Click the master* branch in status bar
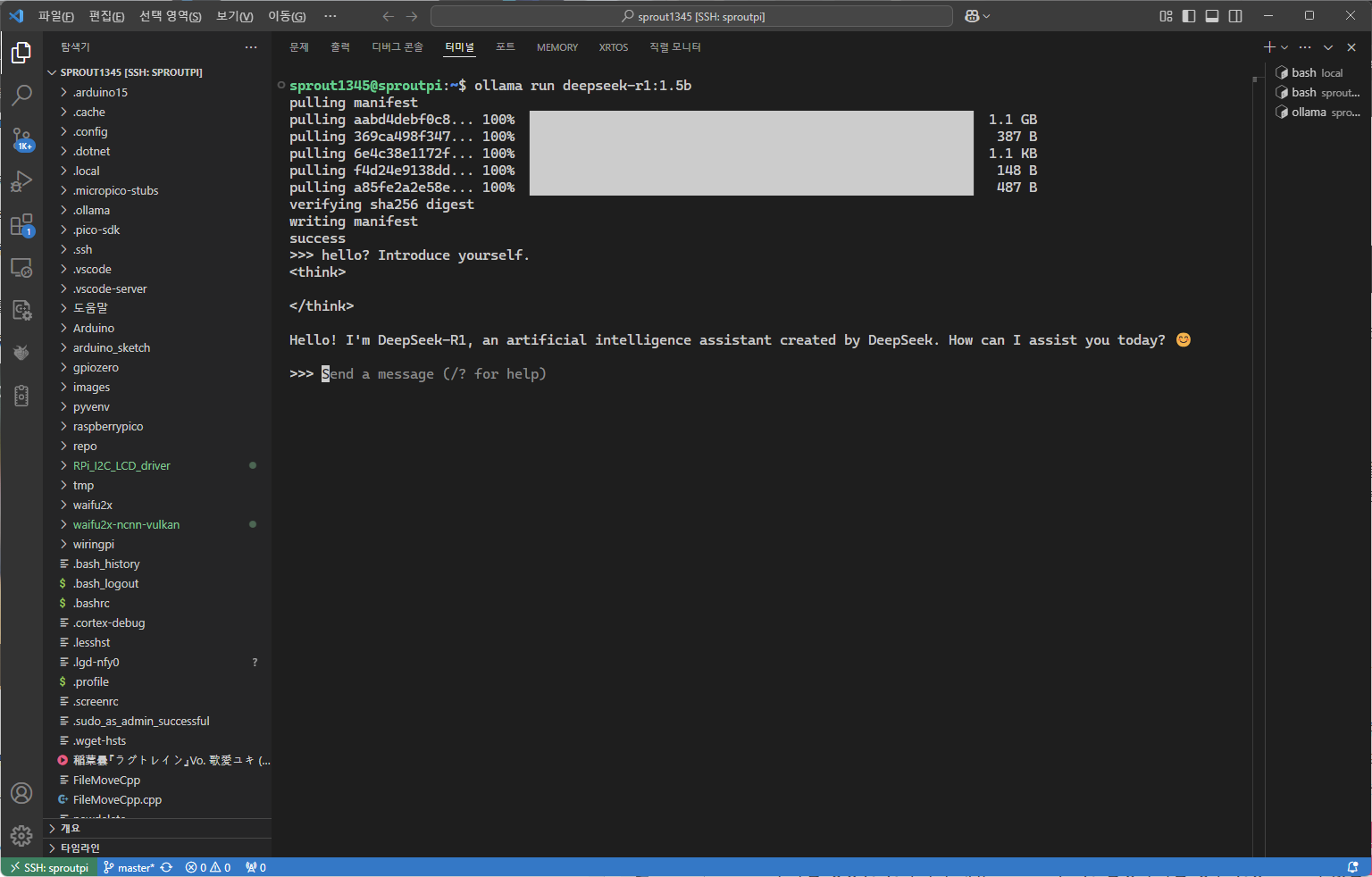Viewport: 1372px width, 877px height. pyautogui.click(x=129, y=867)
